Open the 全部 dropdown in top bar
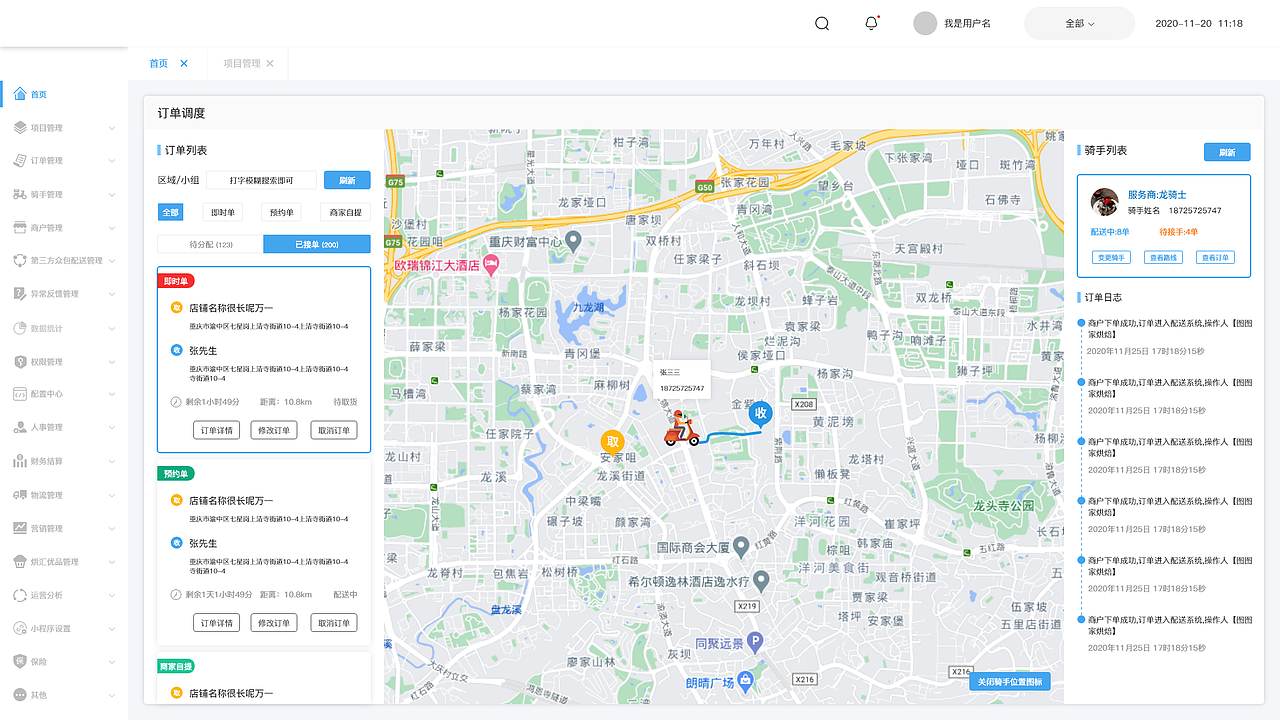Viewport: 1280px width, 720px height. point(1080,23)
